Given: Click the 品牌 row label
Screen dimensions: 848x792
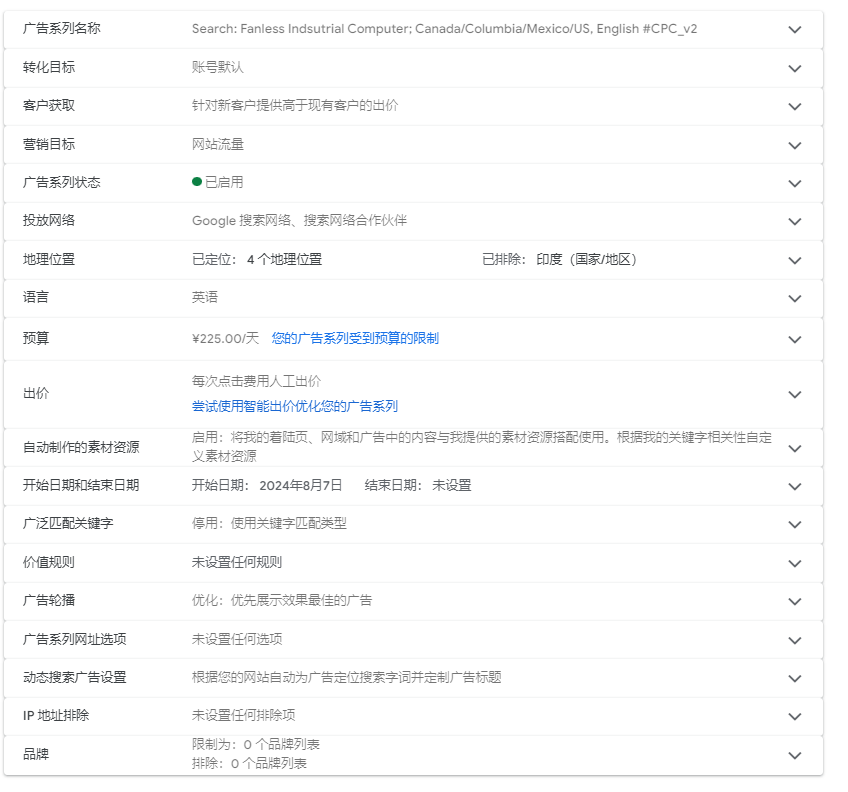Looking at the screenshot, I should (36, 755).
